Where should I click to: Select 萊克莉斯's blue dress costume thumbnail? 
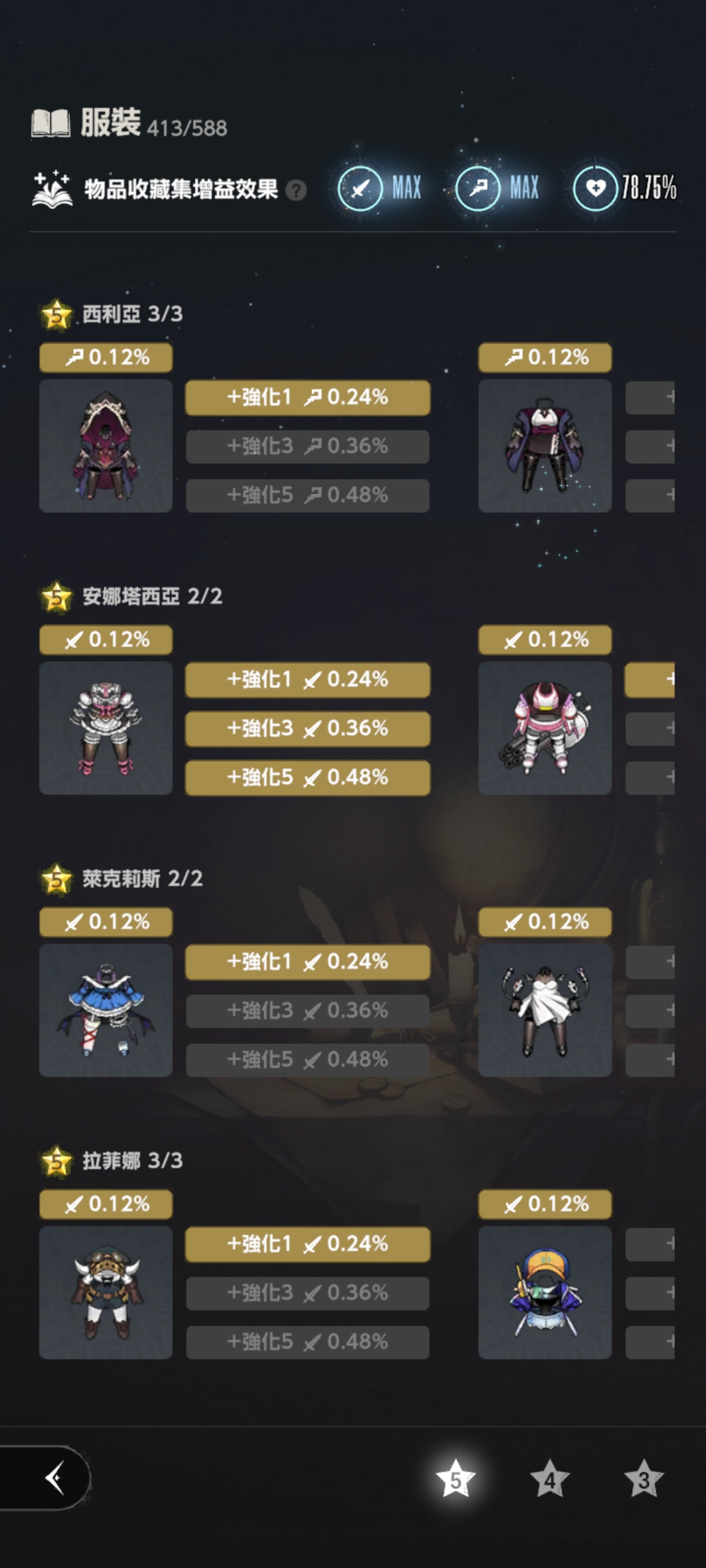106,1010
